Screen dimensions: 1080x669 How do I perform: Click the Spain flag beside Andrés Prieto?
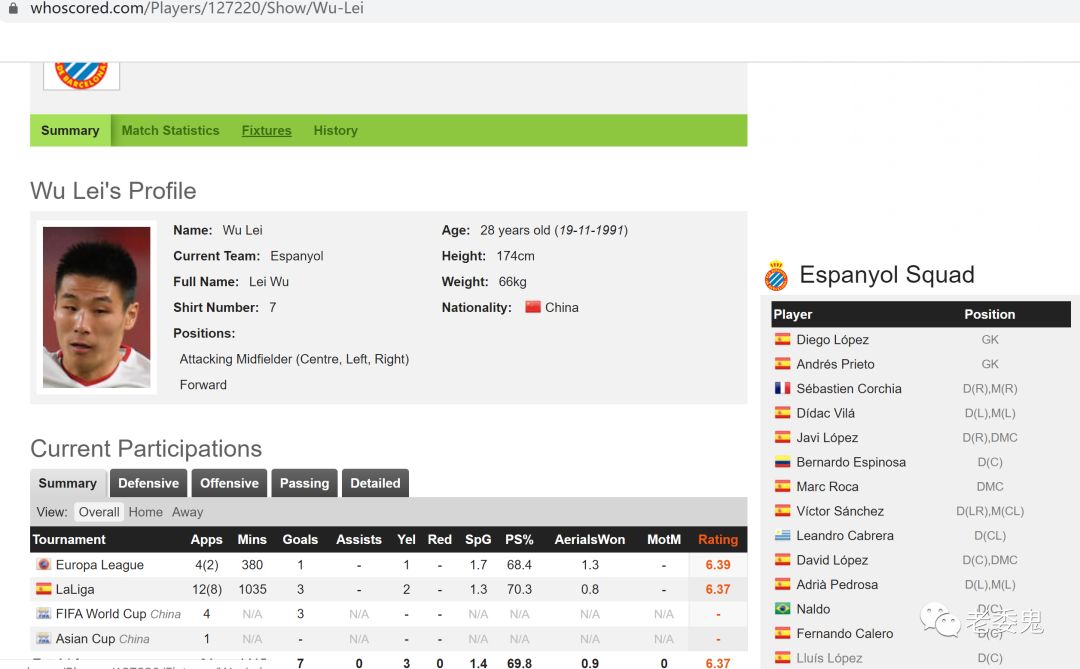pos(782,364)
